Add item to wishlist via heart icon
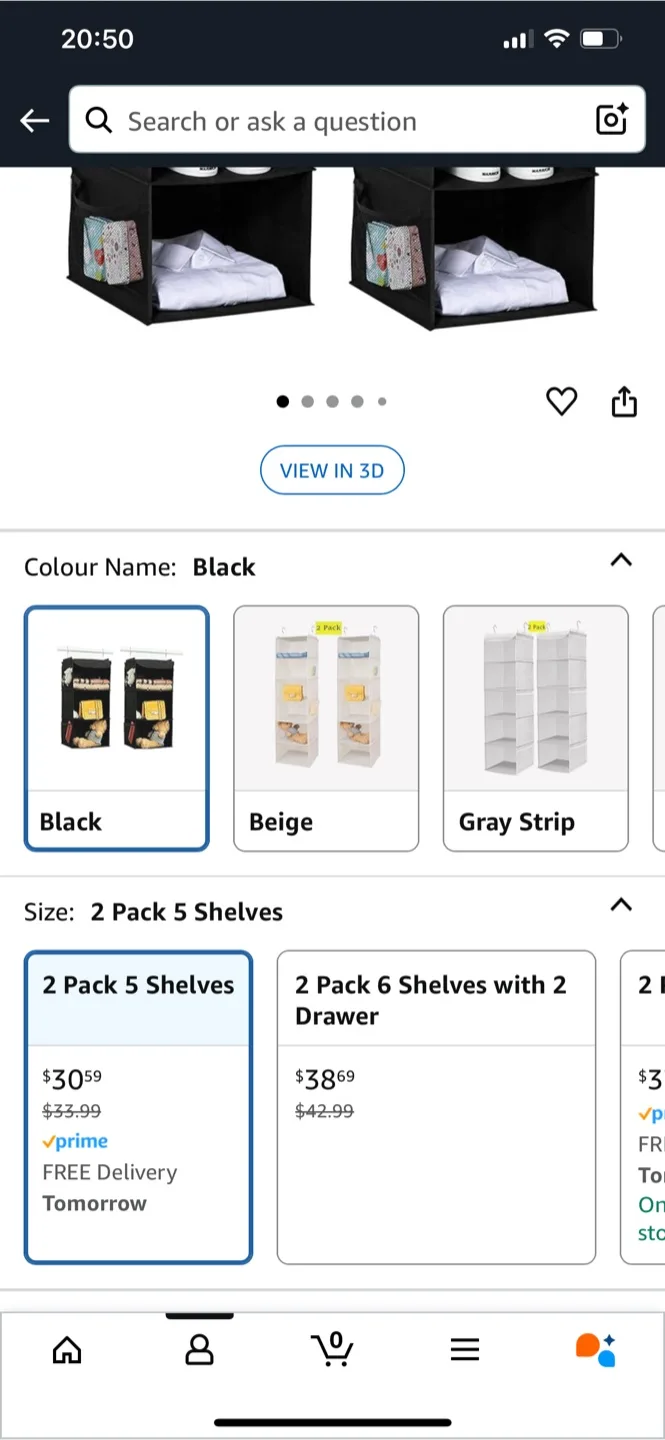The image size is (665, 1440). 561,401
